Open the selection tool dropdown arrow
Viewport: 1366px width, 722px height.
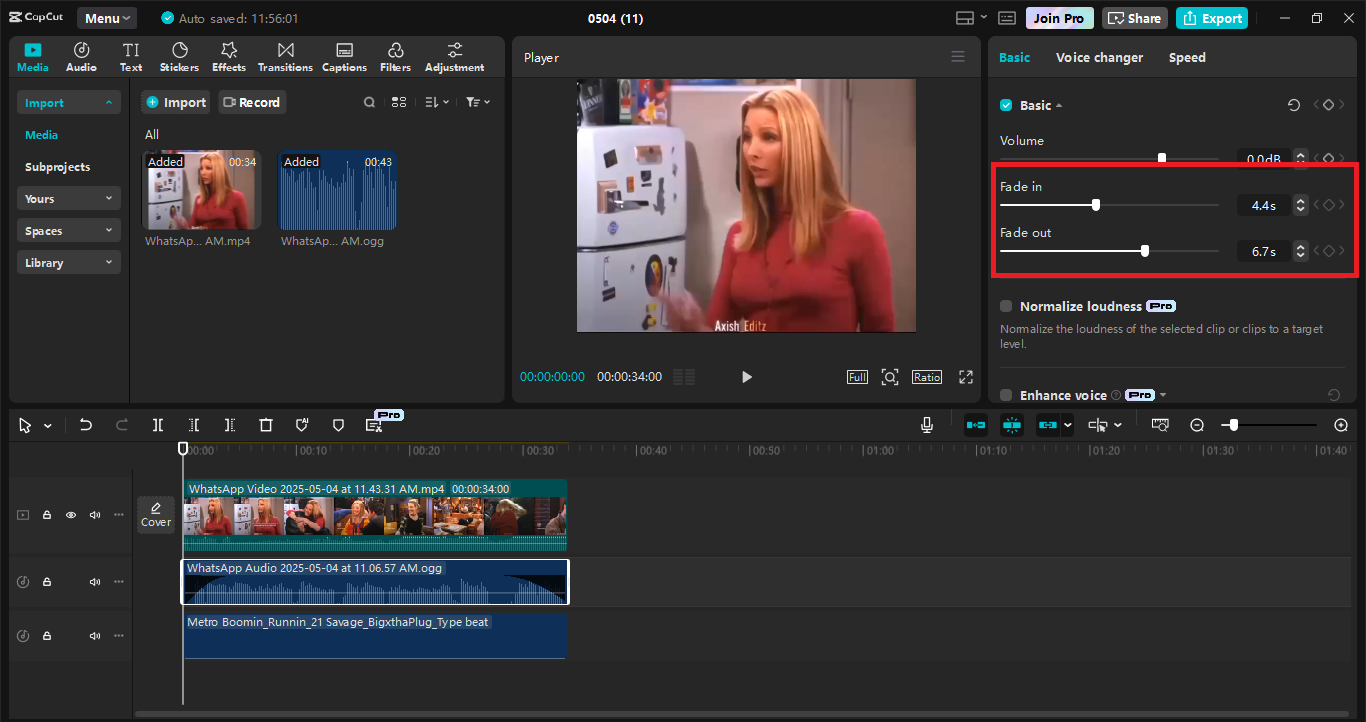click(x=47, y=426)
